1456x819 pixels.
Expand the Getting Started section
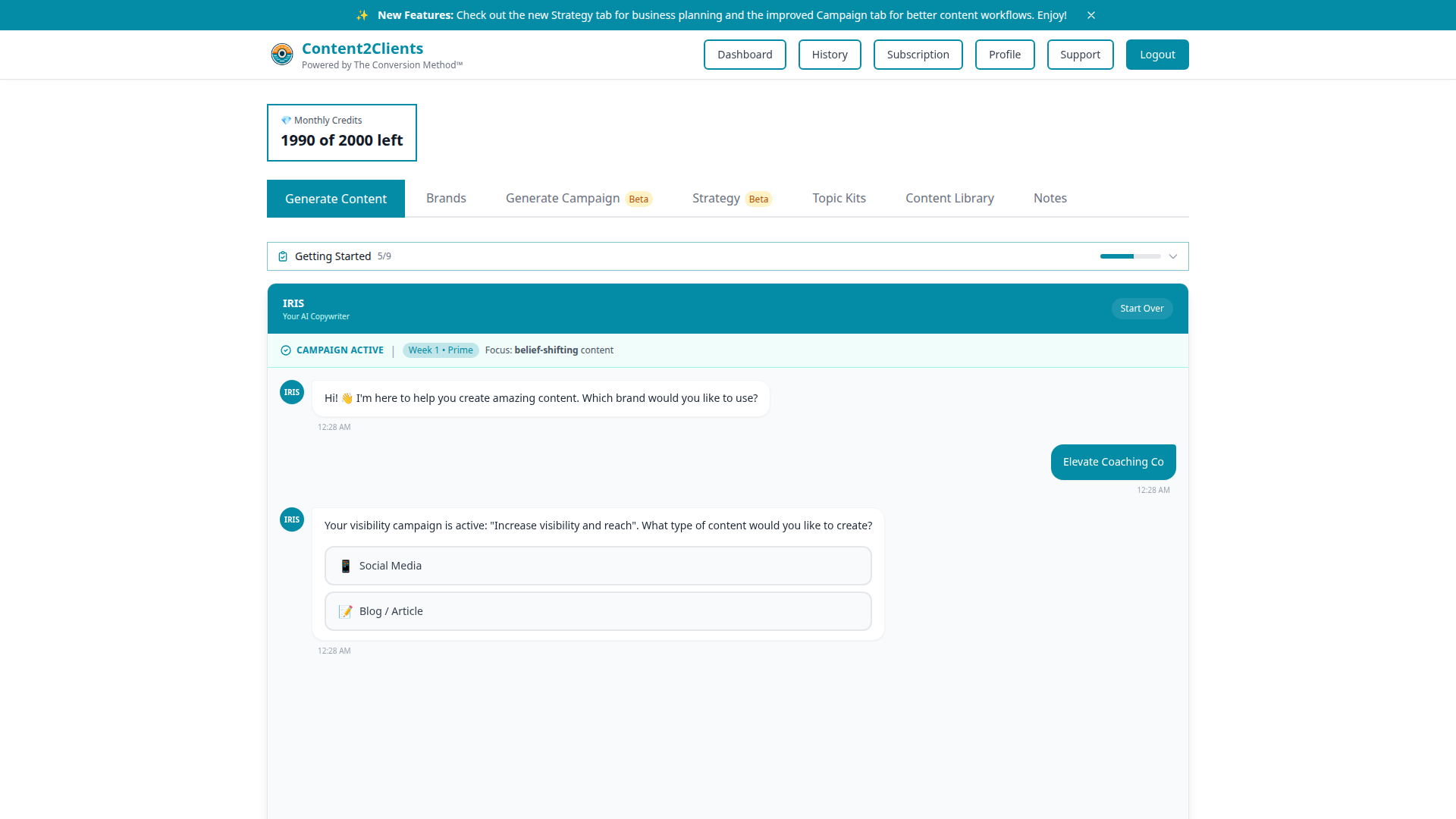click(x=1173, y=256)
